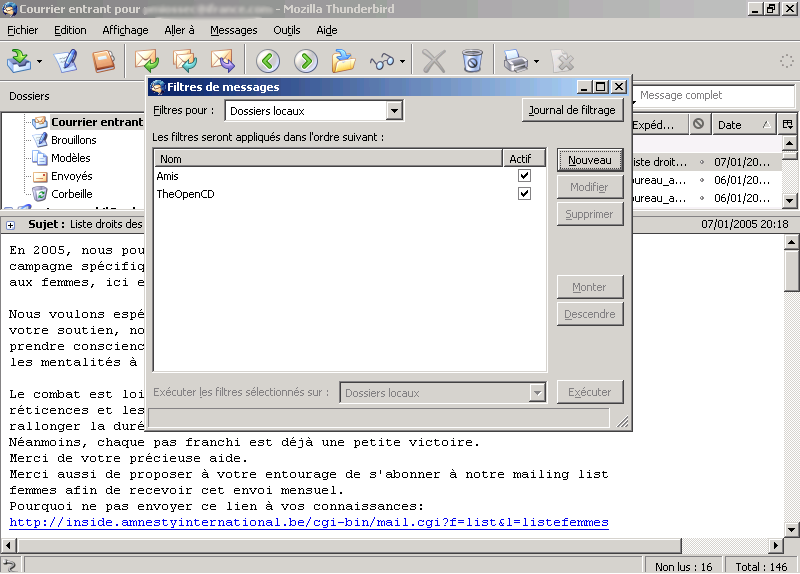The width and height of the screenshot is (800, 574).
Task: Select message dated 07/01/20...
Action: 707,163
